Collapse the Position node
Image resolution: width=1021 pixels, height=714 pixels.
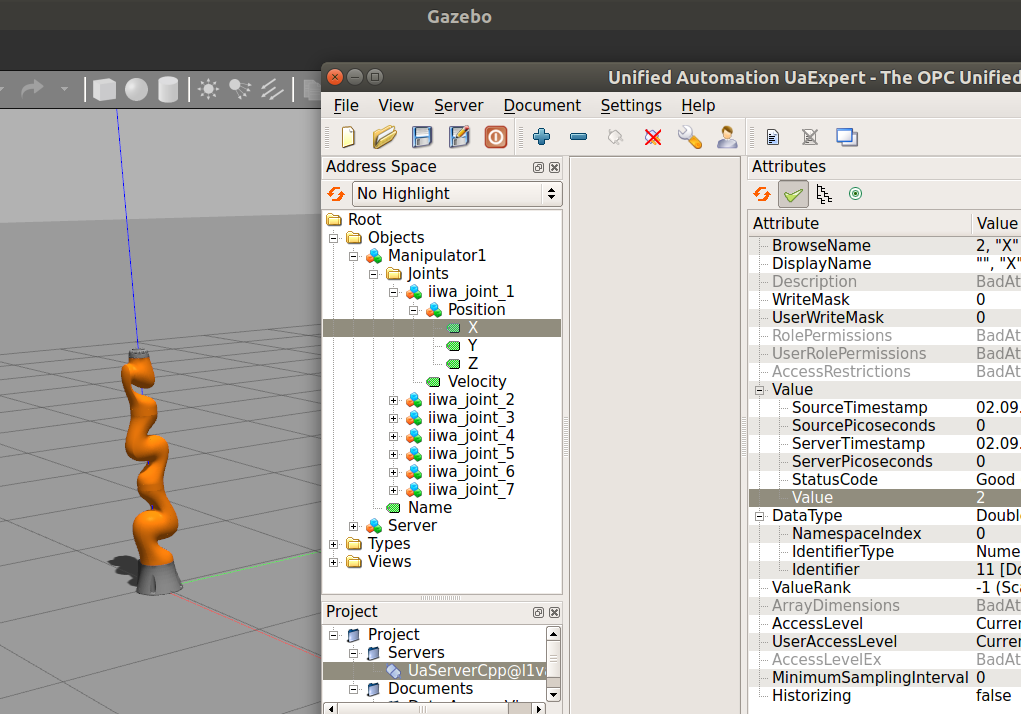tap(413, 310)
